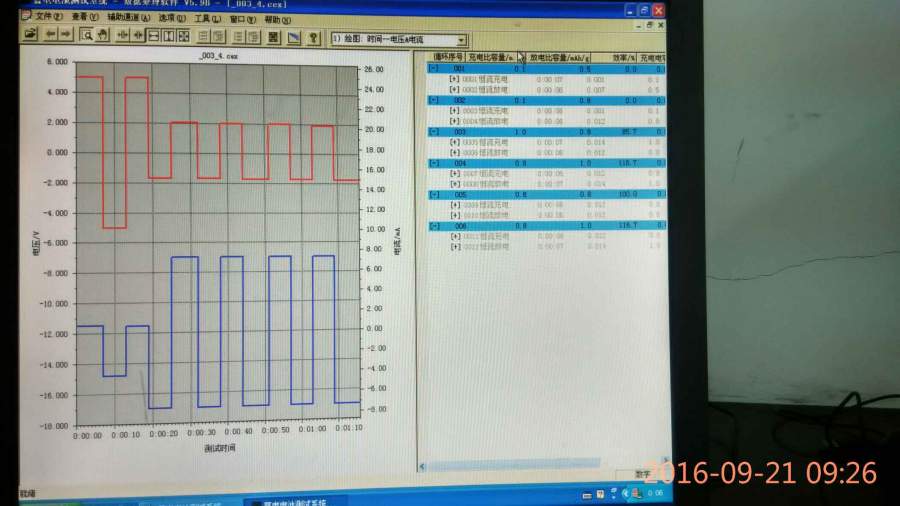
Task: Click the forward arrow toolbar icon
Action: point(66,35)
